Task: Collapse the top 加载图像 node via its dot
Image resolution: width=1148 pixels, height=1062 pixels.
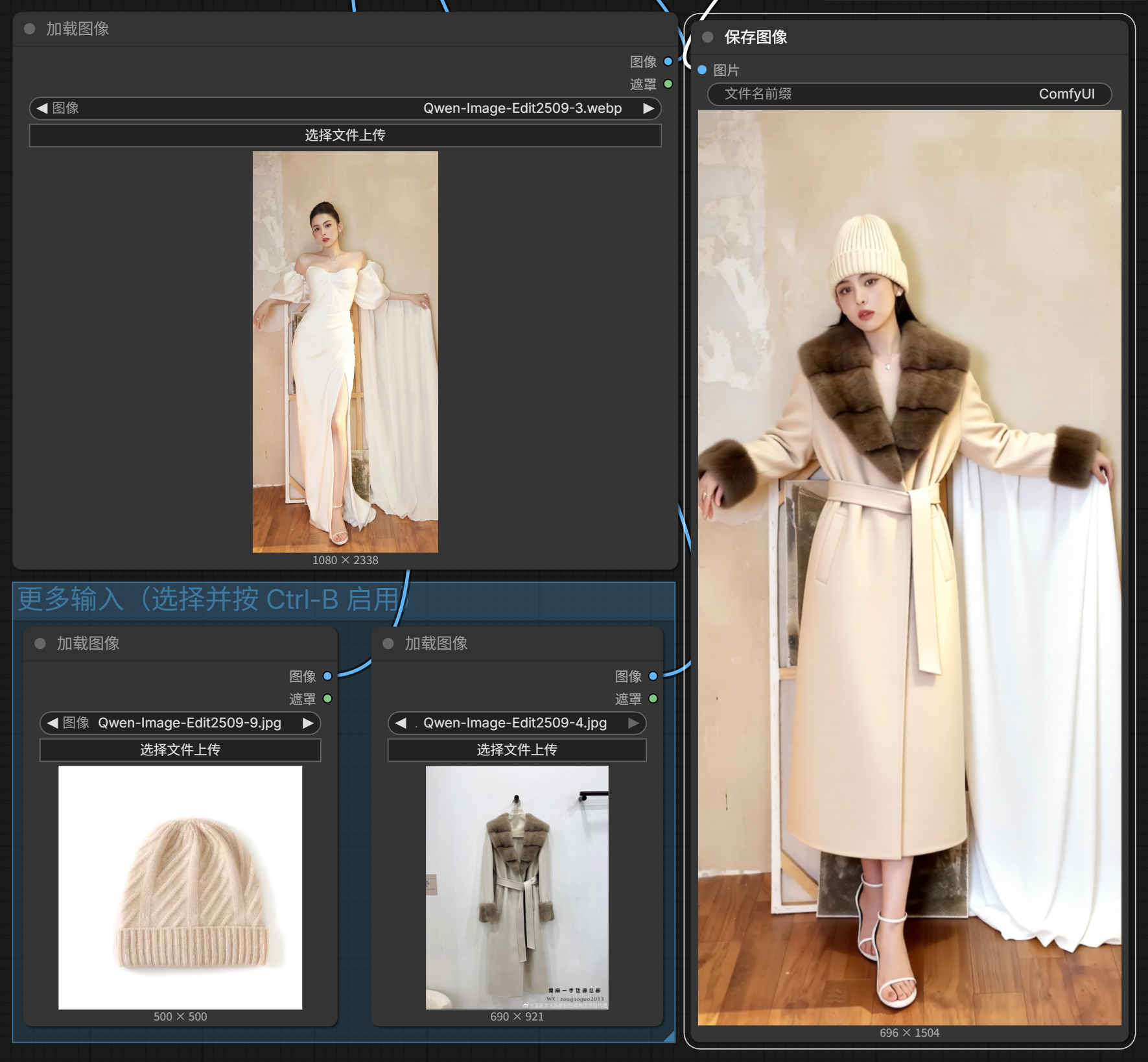Action: [x=29, y=29]
